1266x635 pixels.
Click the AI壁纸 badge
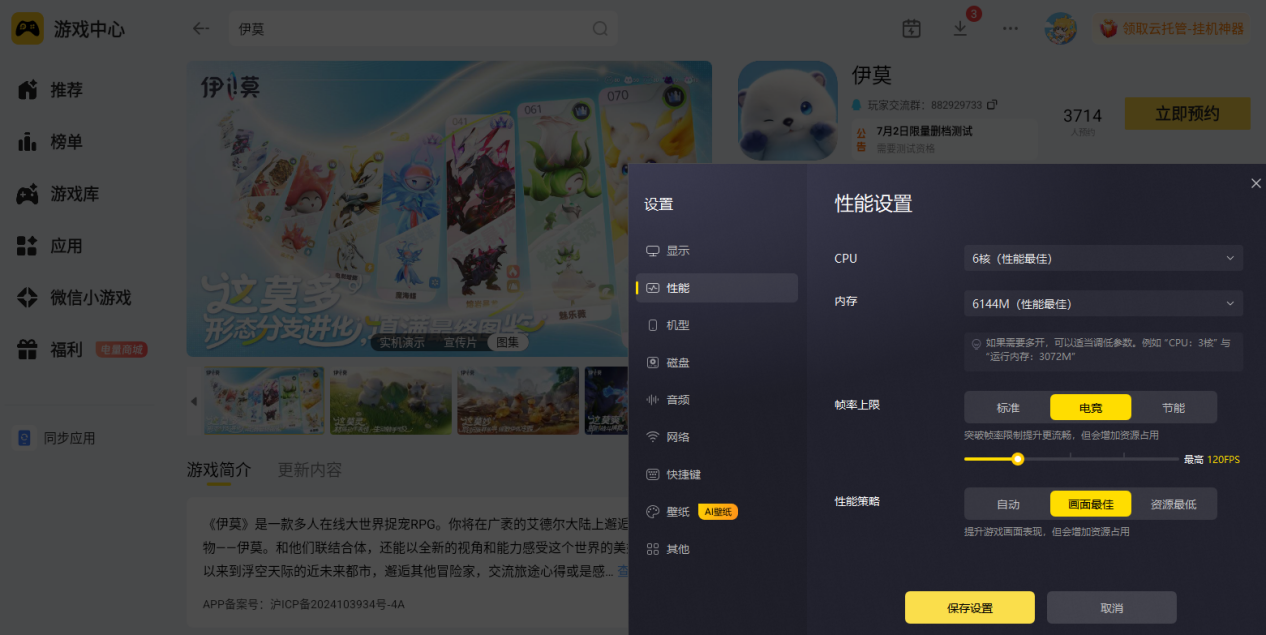point(718,511)
